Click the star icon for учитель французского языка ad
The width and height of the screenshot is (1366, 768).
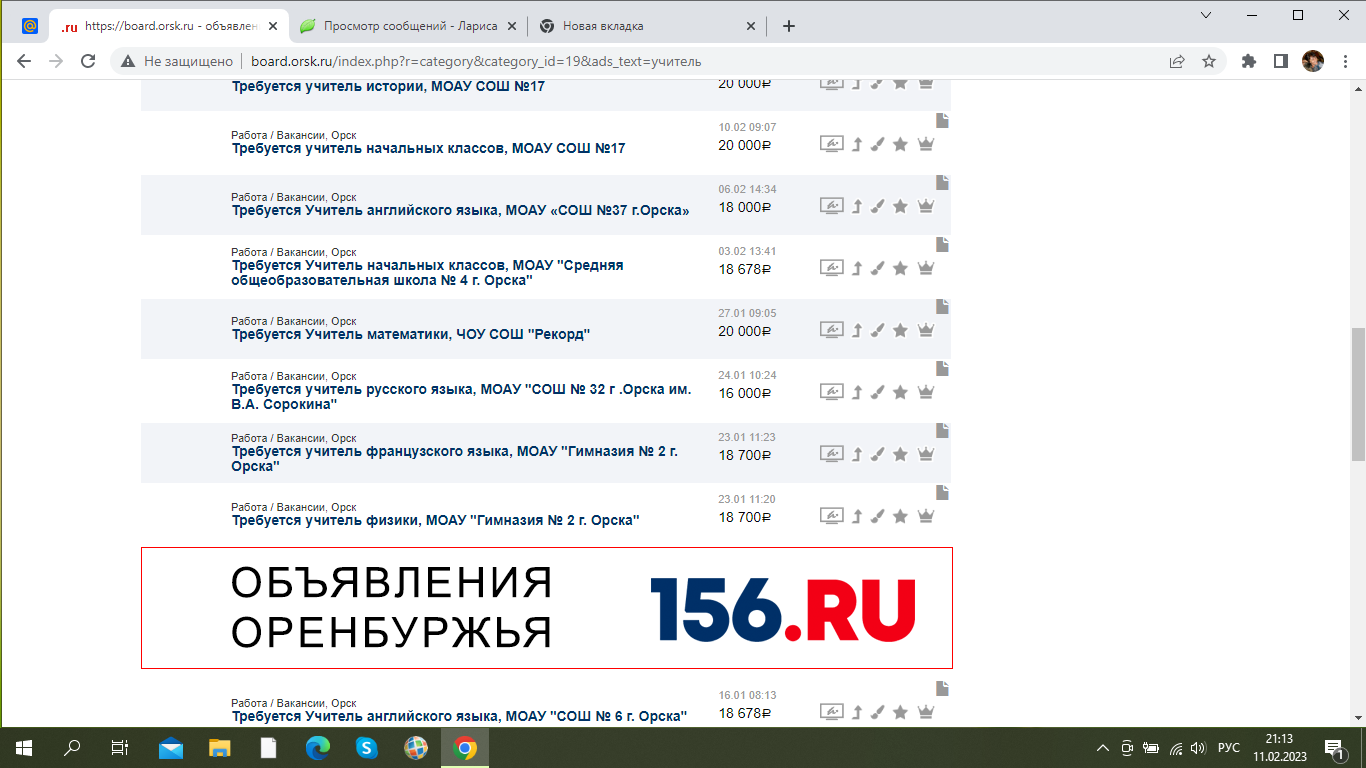(x=900, y=454)
